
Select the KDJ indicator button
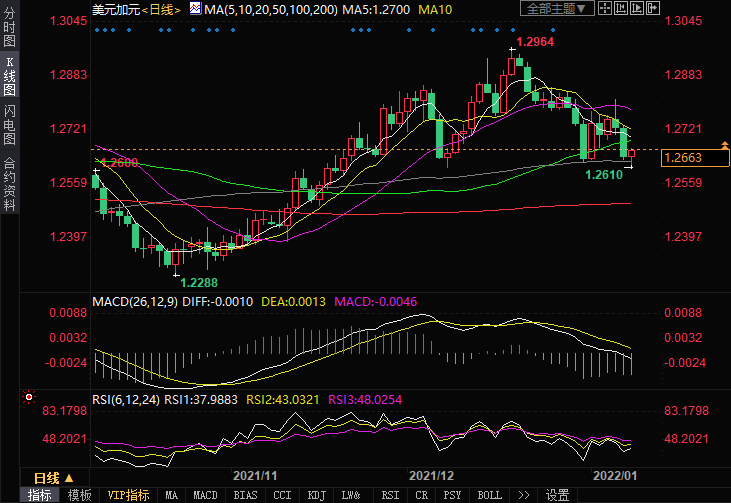point(316,495)
